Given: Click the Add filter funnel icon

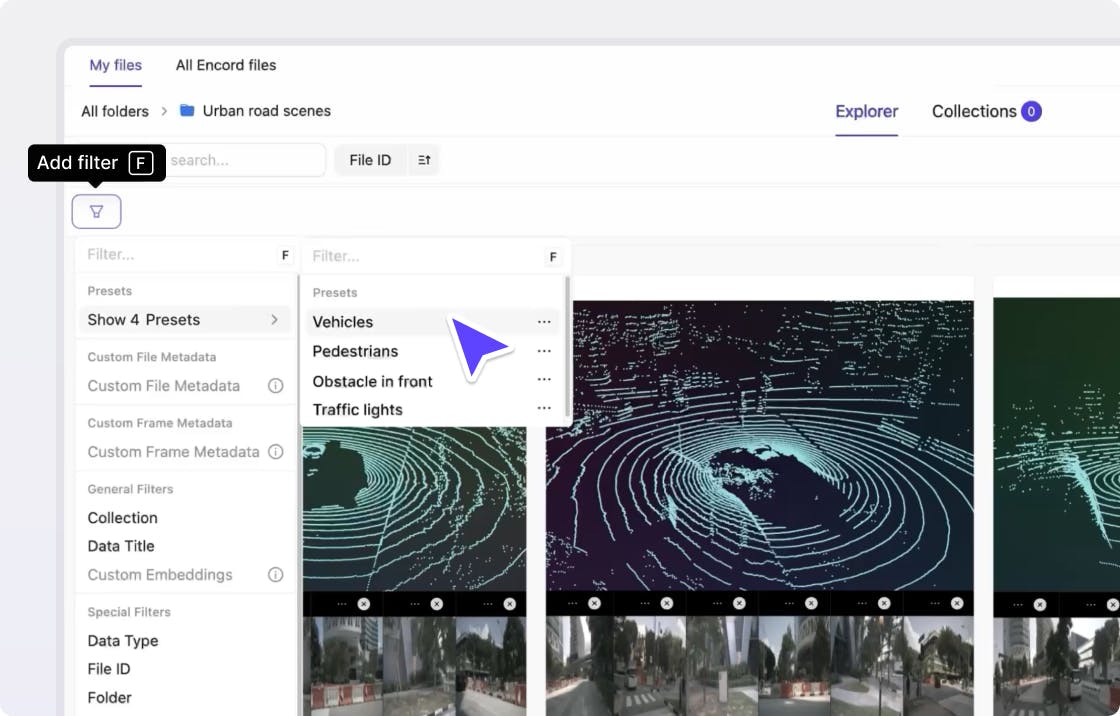Looking at the screenshot, I should [96, 211].
